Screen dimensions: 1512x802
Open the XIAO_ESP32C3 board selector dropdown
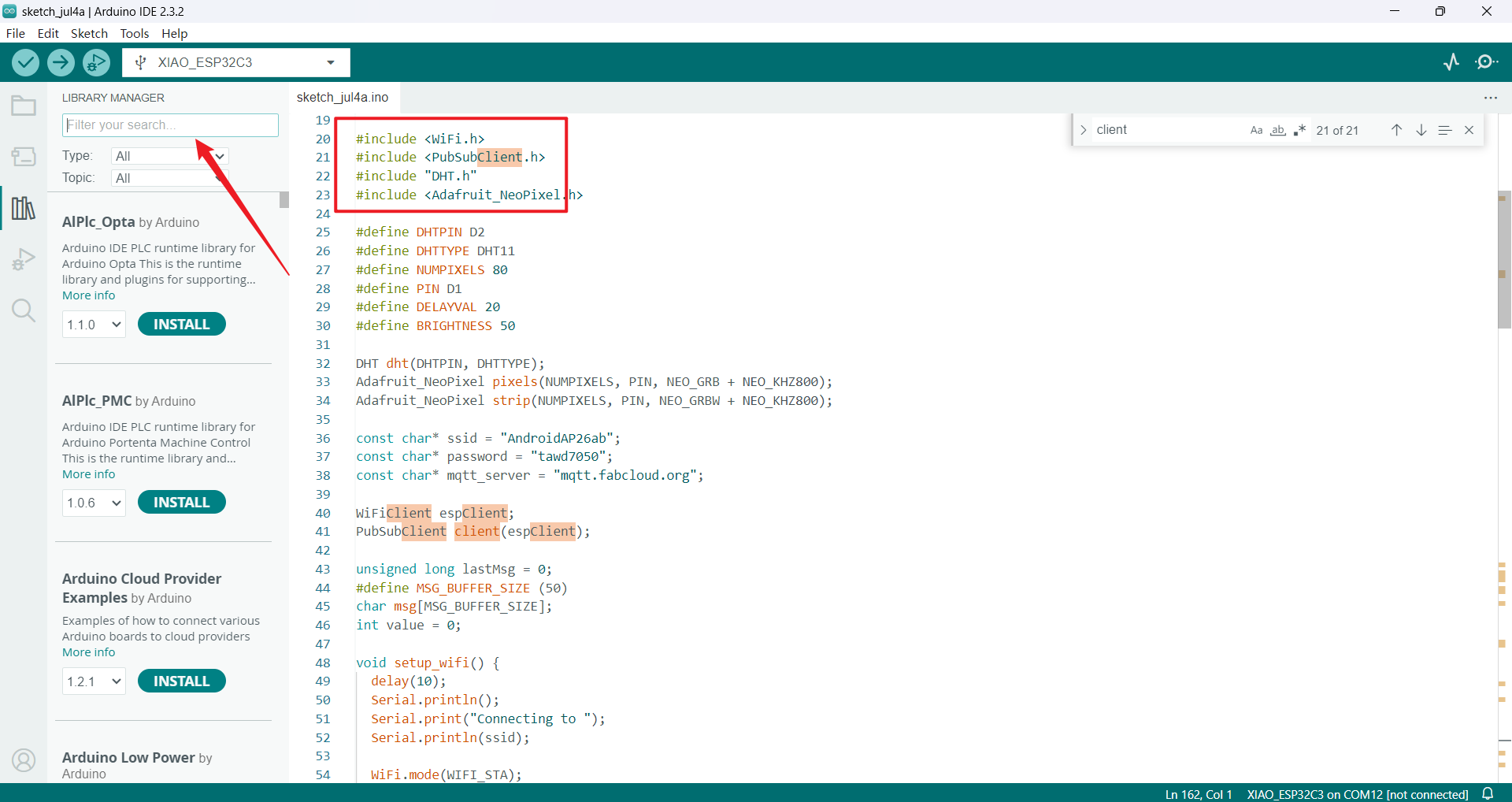235,62
